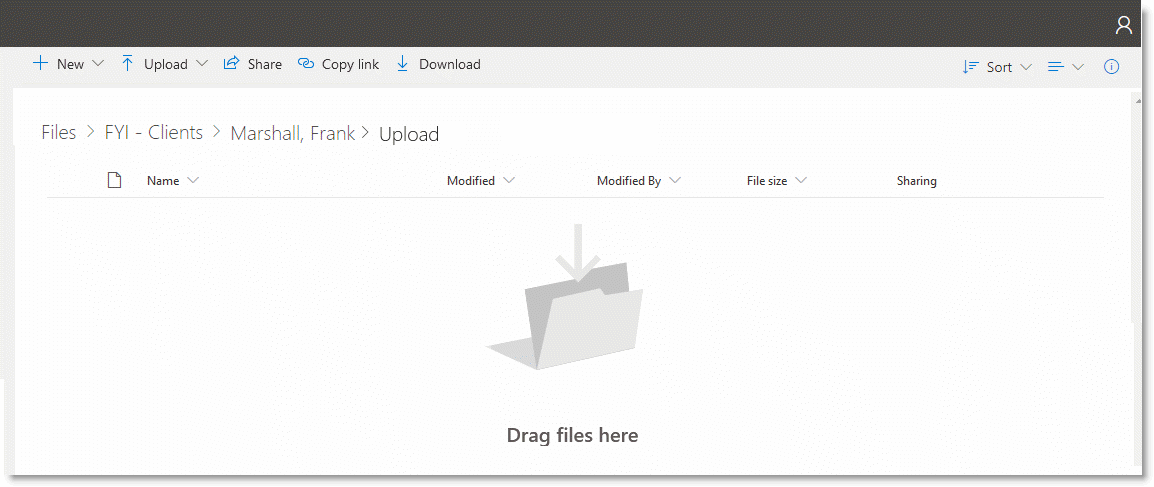Open the information details pane icon
Viewport: 1154px width, 487px height.
(1111, 67)
